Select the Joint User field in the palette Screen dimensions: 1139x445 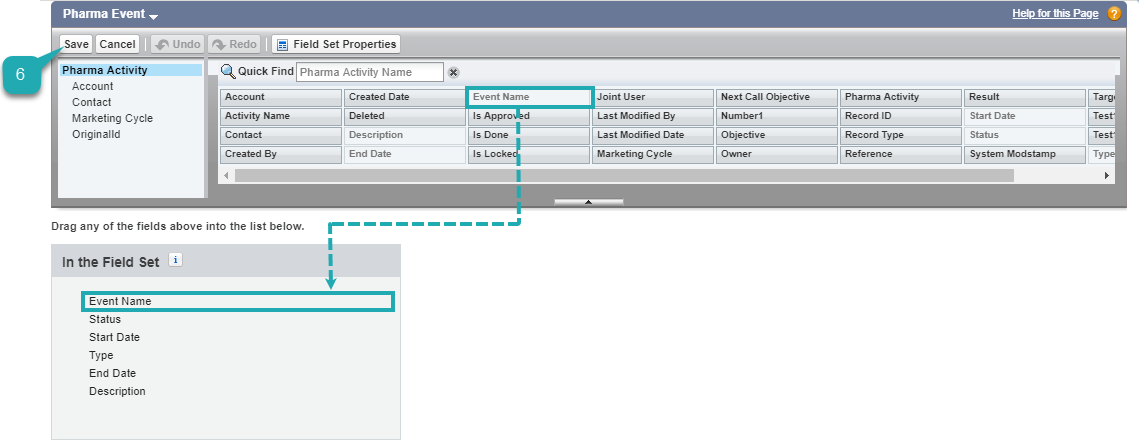[651, 98]
